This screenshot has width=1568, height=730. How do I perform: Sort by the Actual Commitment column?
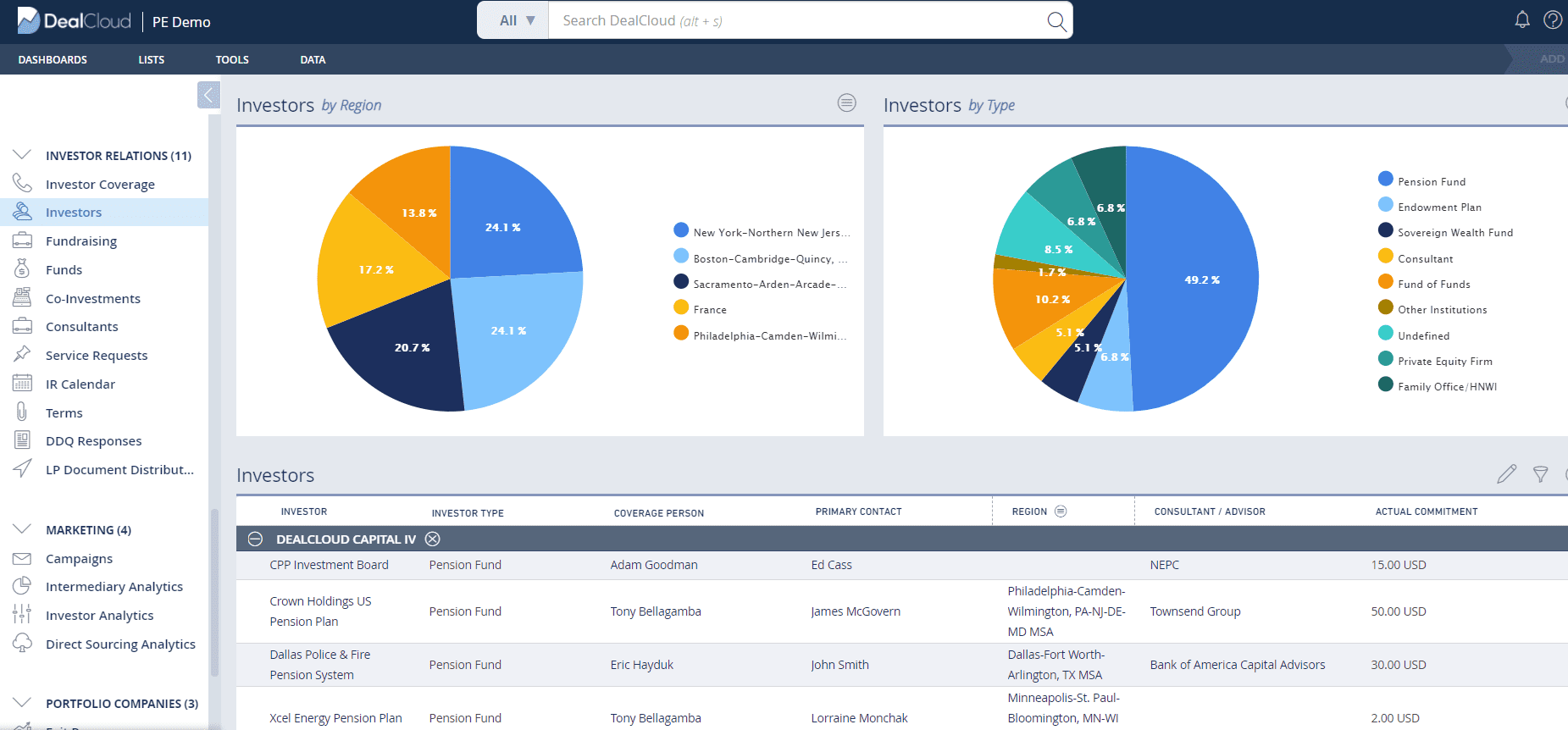(1427, 512)
